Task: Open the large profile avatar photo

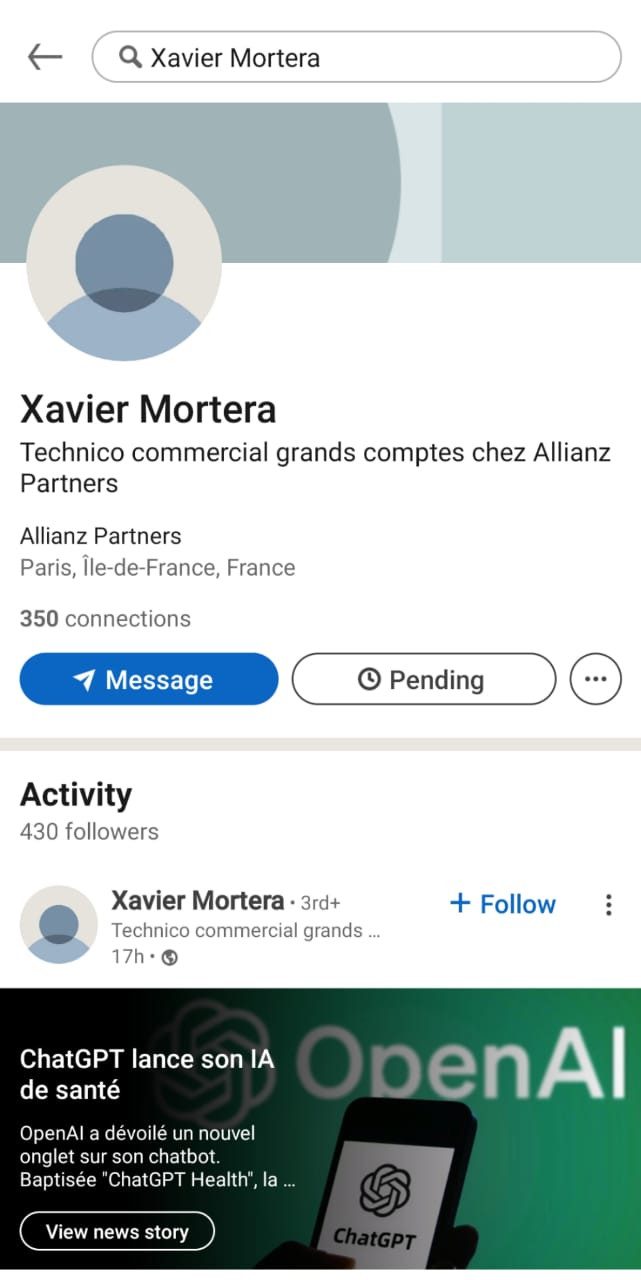Action: 124,263
